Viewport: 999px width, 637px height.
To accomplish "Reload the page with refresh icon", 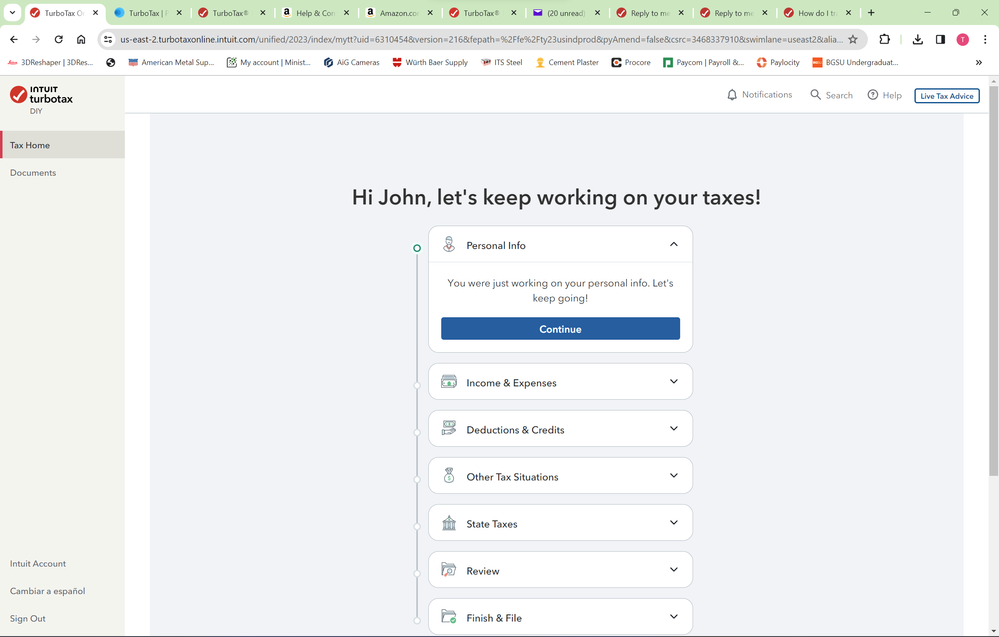I will coord(58,39).
